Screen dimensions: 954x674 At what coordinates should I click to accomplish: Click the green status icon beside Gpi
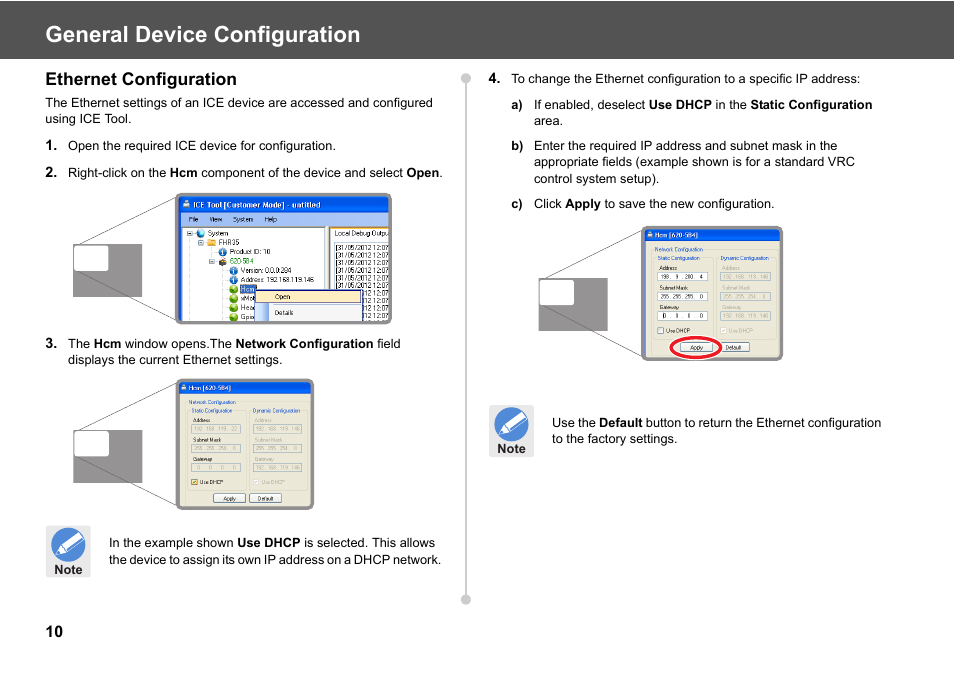tap(234, 317)
